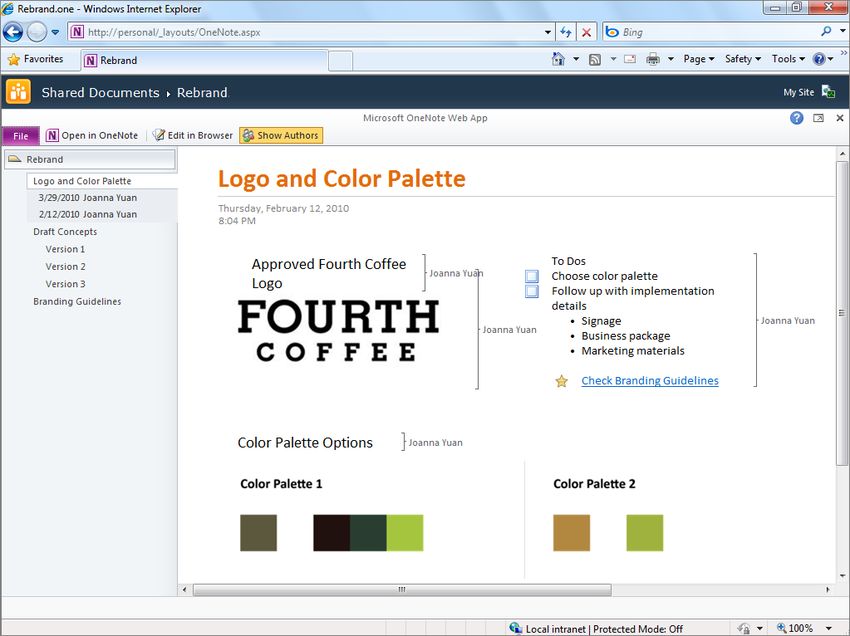Image resolution: width=850 pixels, height=636 pixels.
Task: Open the Shared Documents breadcrumb link
Action: coord(100,93)
